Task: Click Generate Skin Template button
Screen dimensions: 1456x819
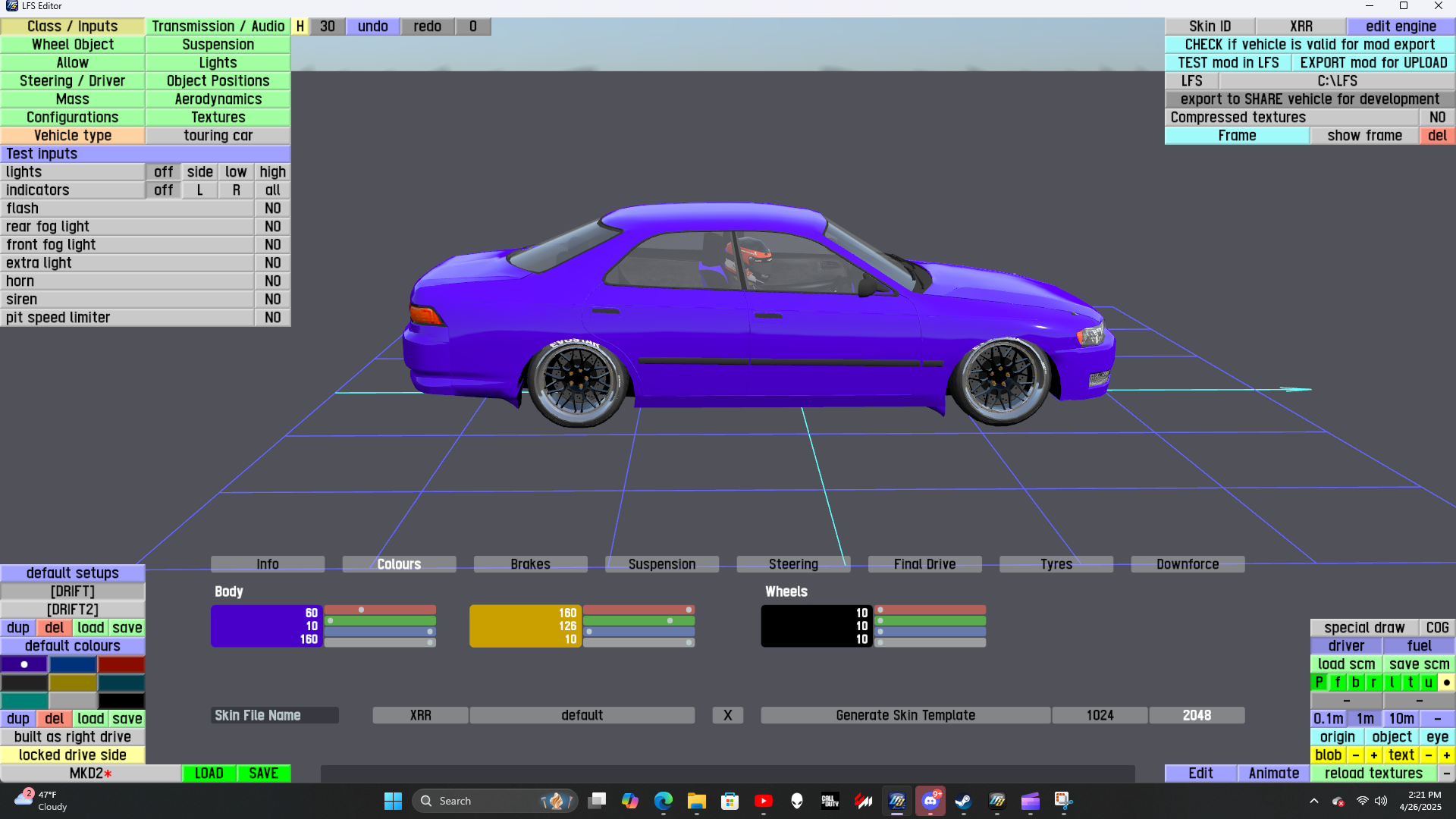Action: [x=905, y=715]
